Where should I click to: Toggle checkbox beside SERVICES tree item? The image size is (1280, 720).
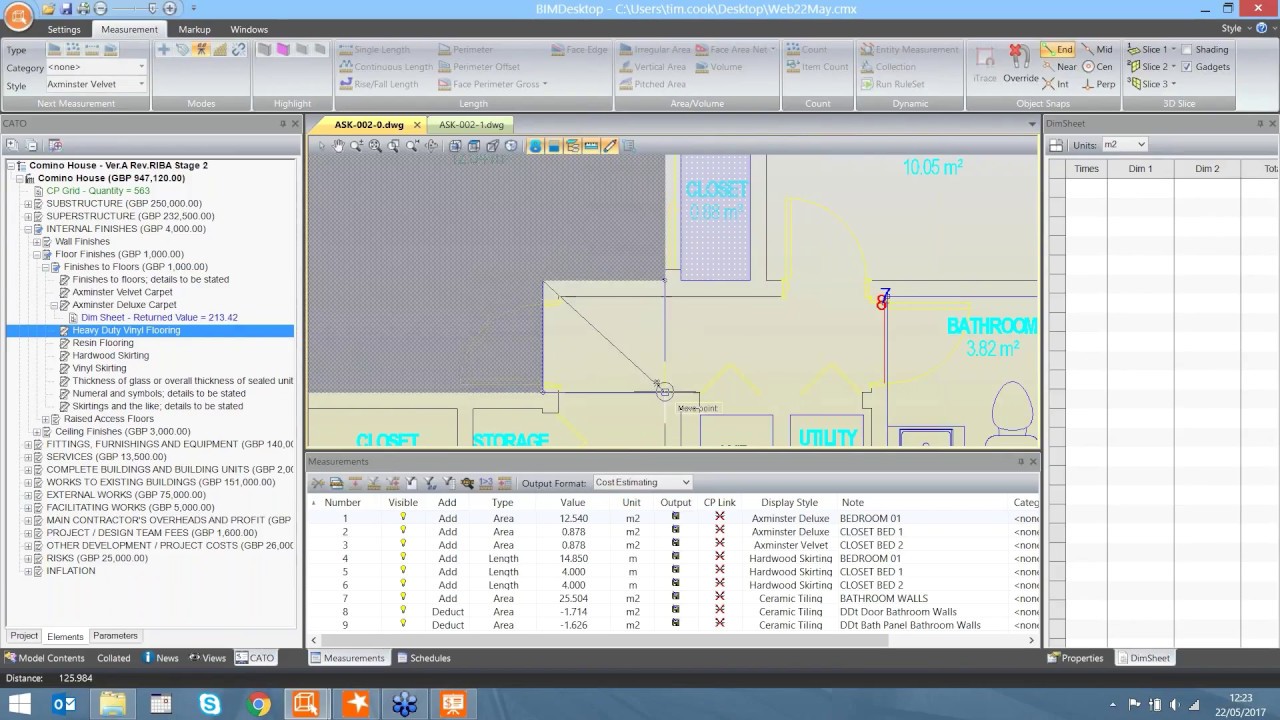[x=39, y=457]
